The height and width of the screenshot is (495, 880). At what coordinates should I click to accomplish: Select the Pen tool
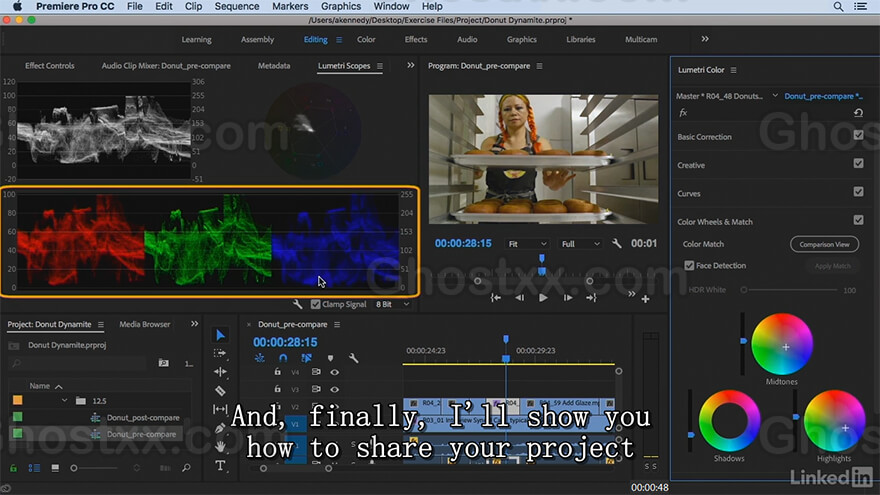(x=220, y=428)
